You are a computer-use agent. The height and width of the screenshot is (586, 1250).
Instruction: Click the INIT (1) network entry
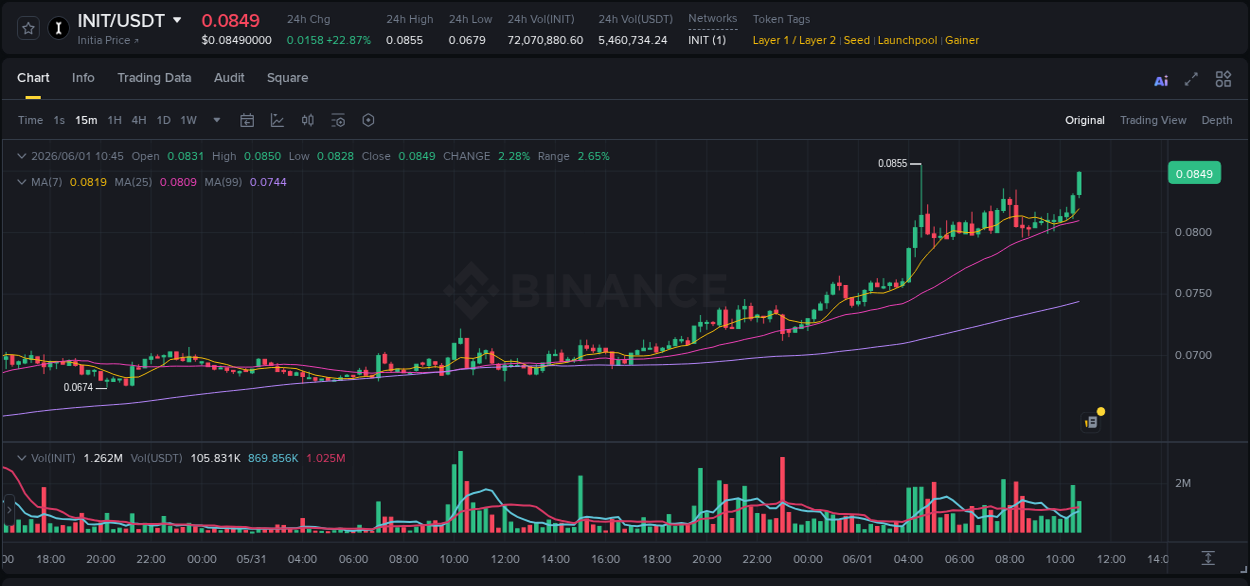coord(707,40)
